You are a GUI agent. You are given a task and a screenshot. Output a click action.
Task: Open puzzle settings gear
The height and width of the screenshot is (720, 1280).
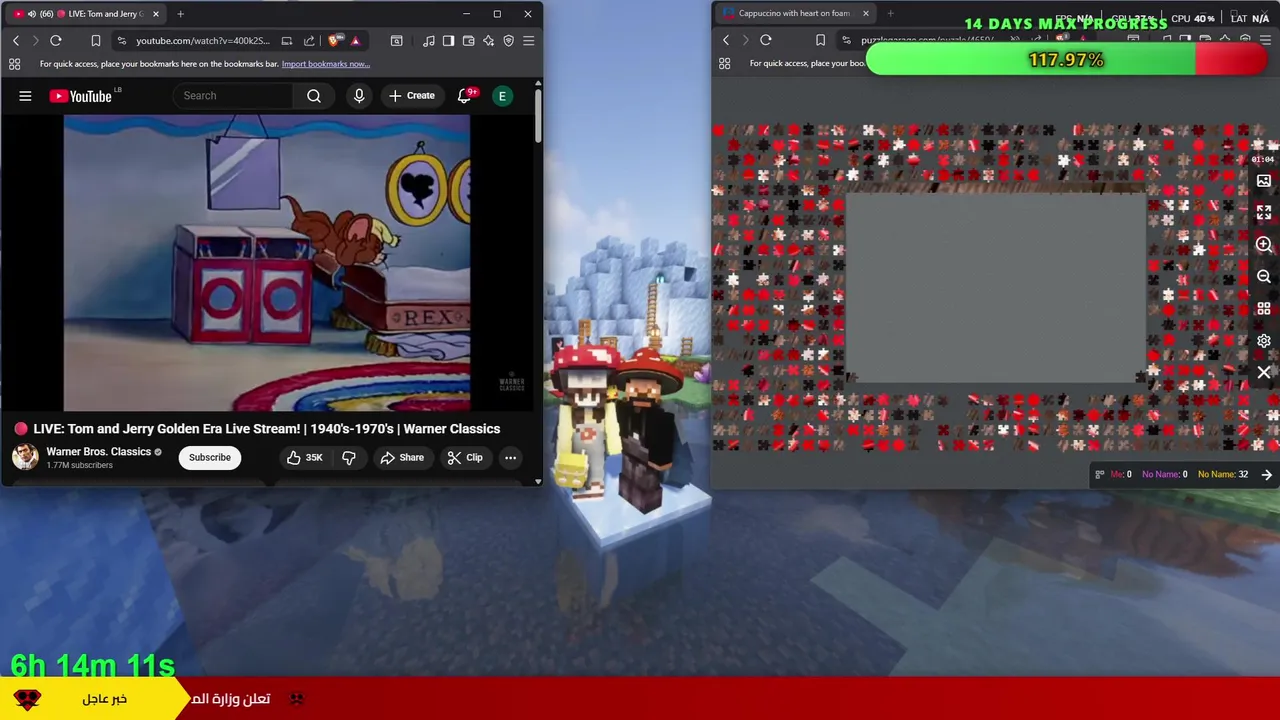point(1264,341)
